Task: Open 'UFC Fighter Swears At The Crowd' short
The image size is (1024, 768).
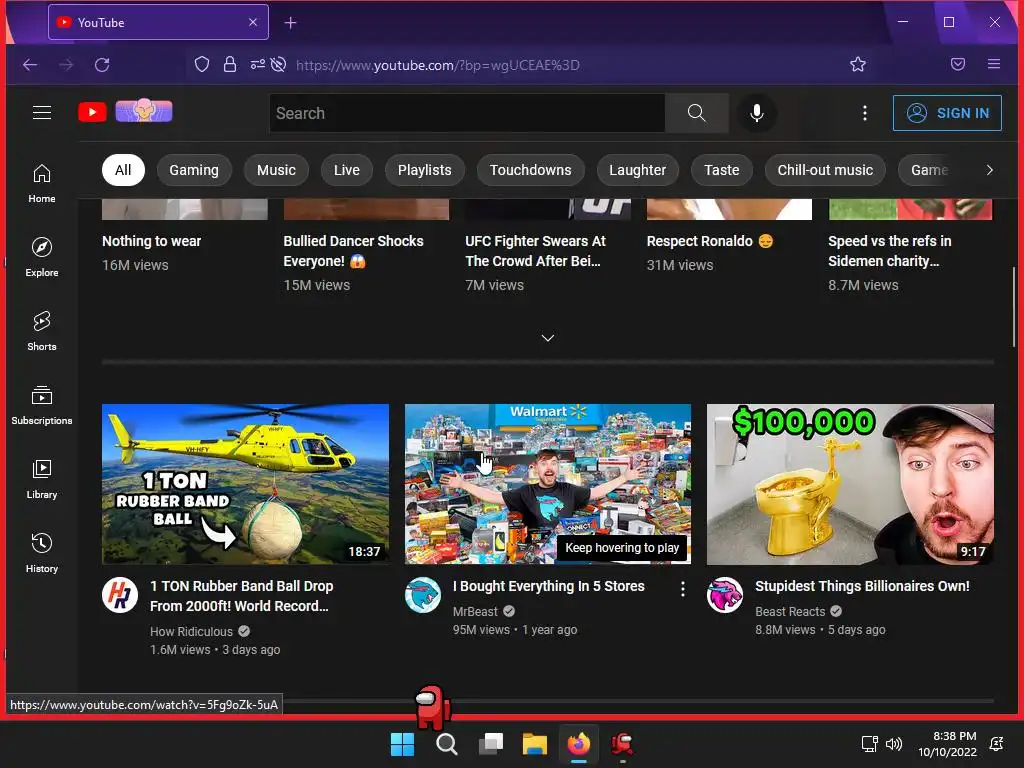Action: [536, 251]
